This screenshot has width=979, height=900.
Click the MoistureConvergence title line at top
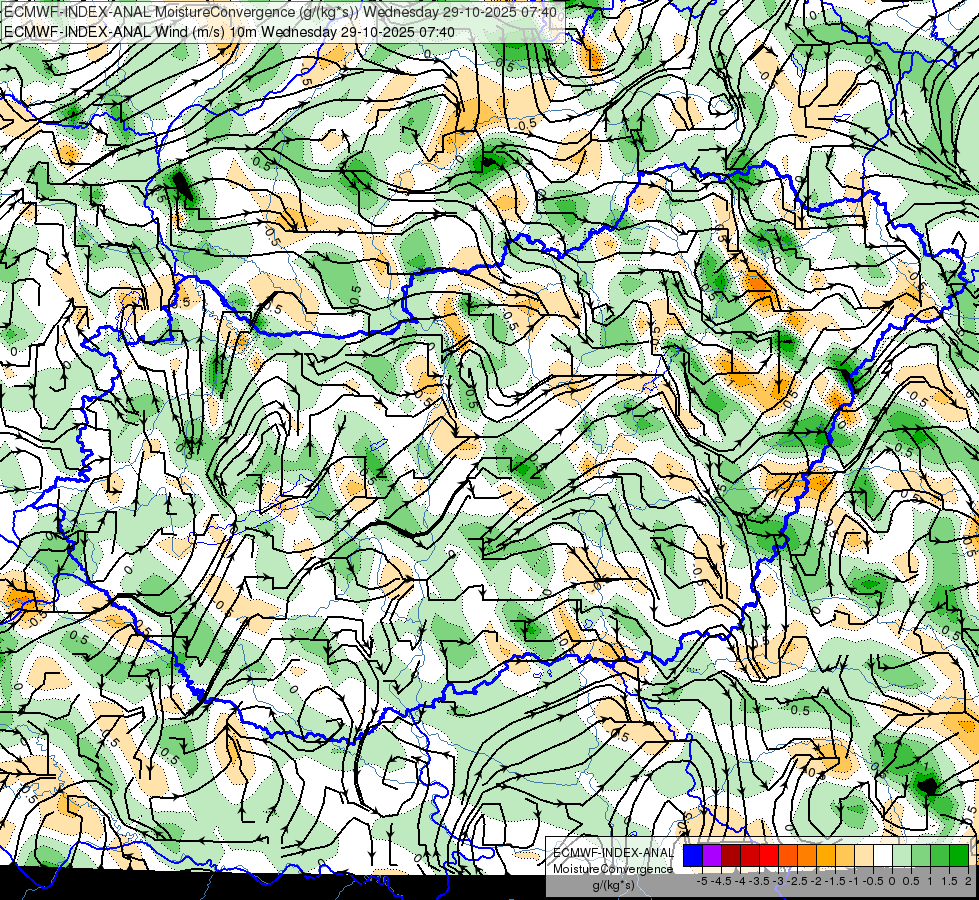pos(280,12)
